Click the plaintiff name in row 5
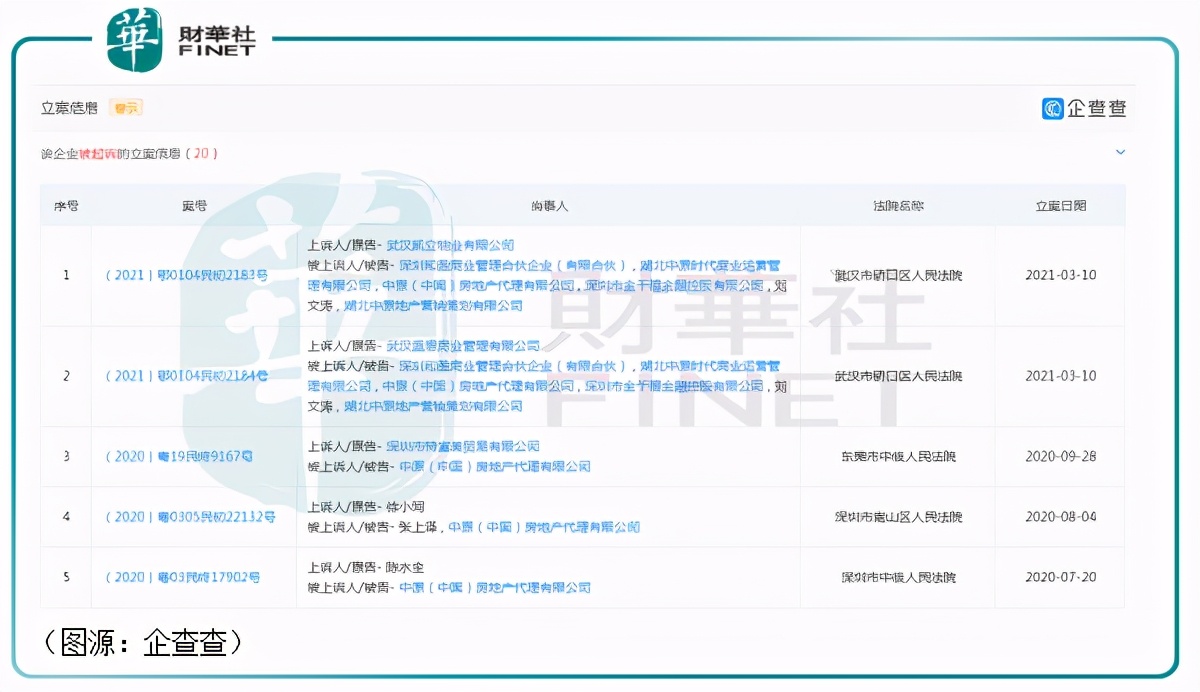Image resolution: width=1200 pixels, height=692 pixels. (405, 567)
